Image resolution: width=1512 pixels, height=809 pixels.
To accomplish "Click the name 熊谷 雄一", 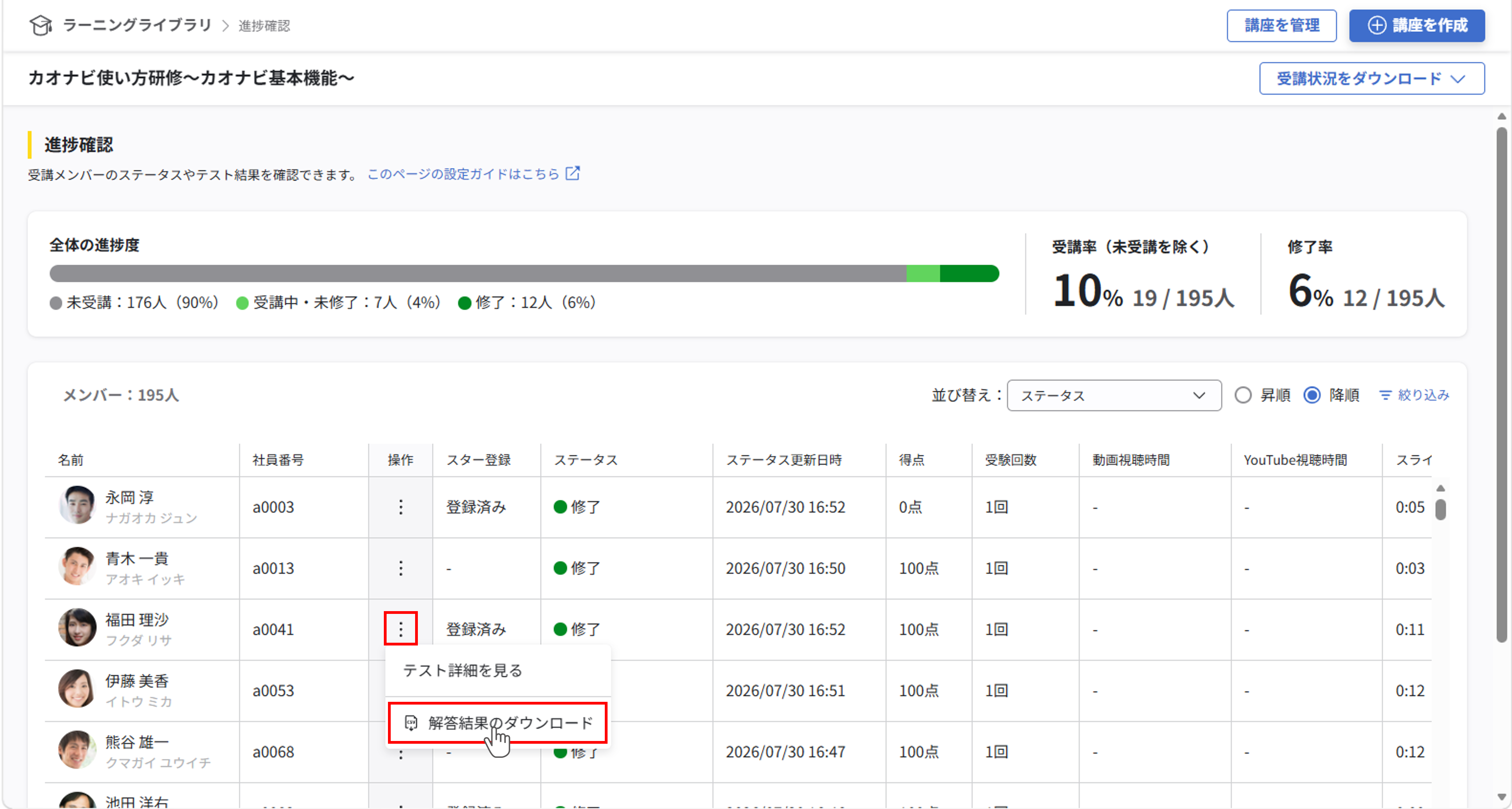I will pos(137,742).
